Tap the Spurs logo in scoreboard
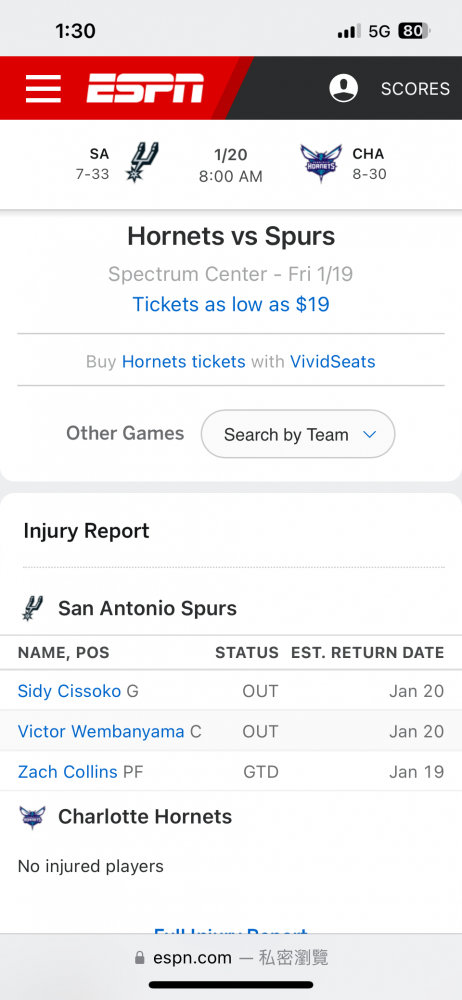 pyautogui.click(x=142, y=163)
